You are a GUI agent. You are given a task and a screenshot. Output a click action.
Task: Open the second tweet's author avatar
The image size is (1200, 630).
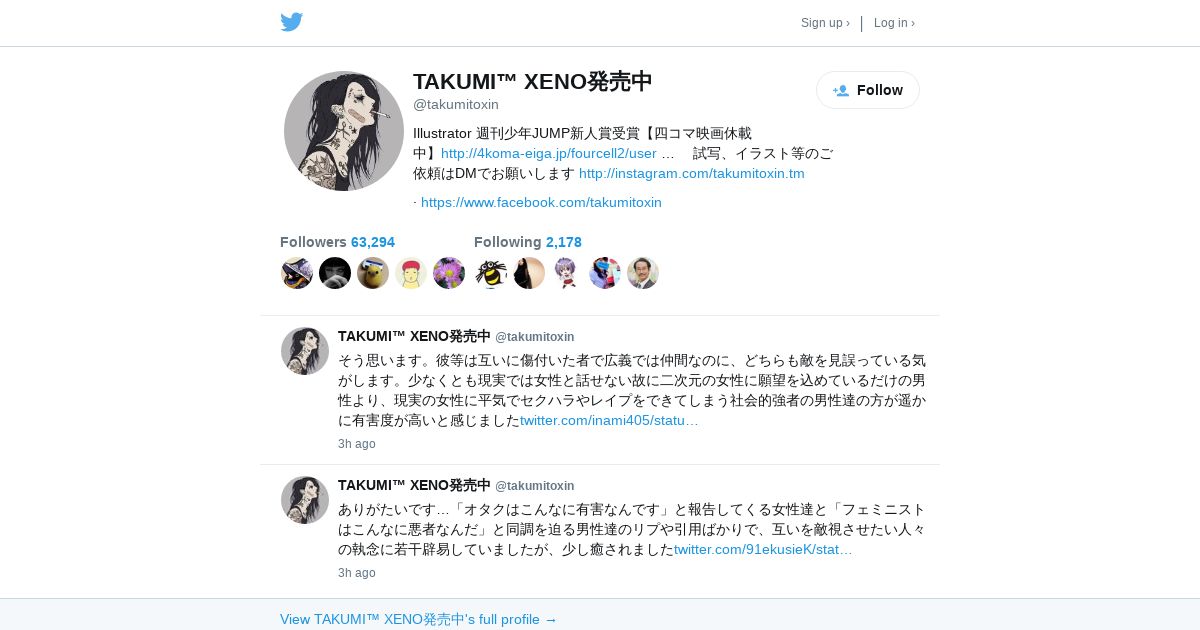[x=305, y=500]
